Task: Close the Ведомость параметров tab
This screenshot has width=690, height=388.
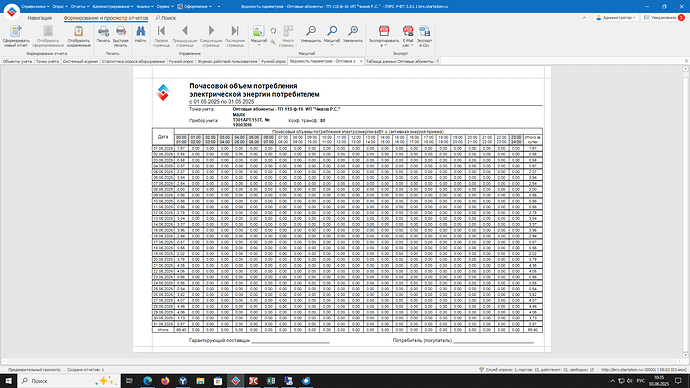Action: pos(361,62)
